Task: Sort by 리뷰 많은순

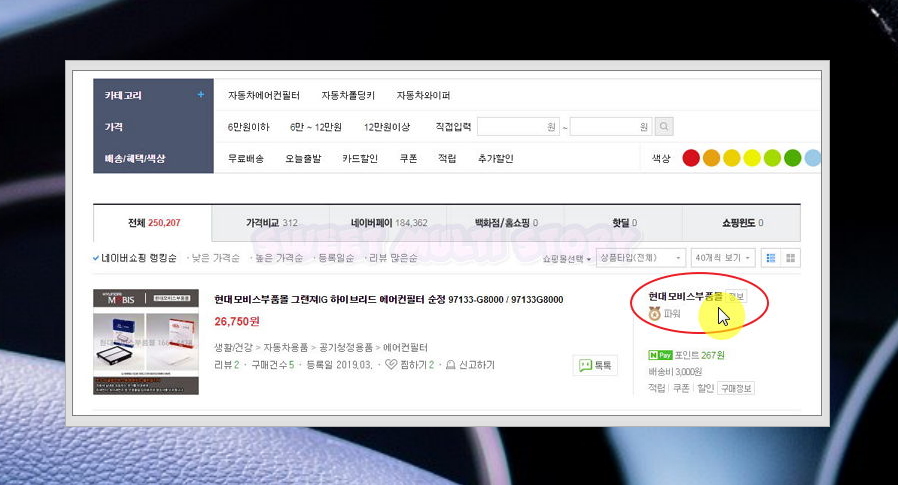Action: (x=391, y=258)
